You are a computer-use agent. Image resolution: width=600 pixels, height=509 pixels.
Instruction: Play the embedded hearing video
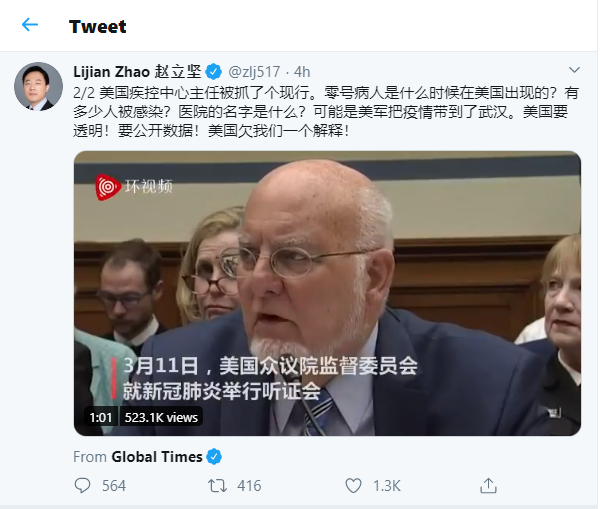(x=327, y=293)
